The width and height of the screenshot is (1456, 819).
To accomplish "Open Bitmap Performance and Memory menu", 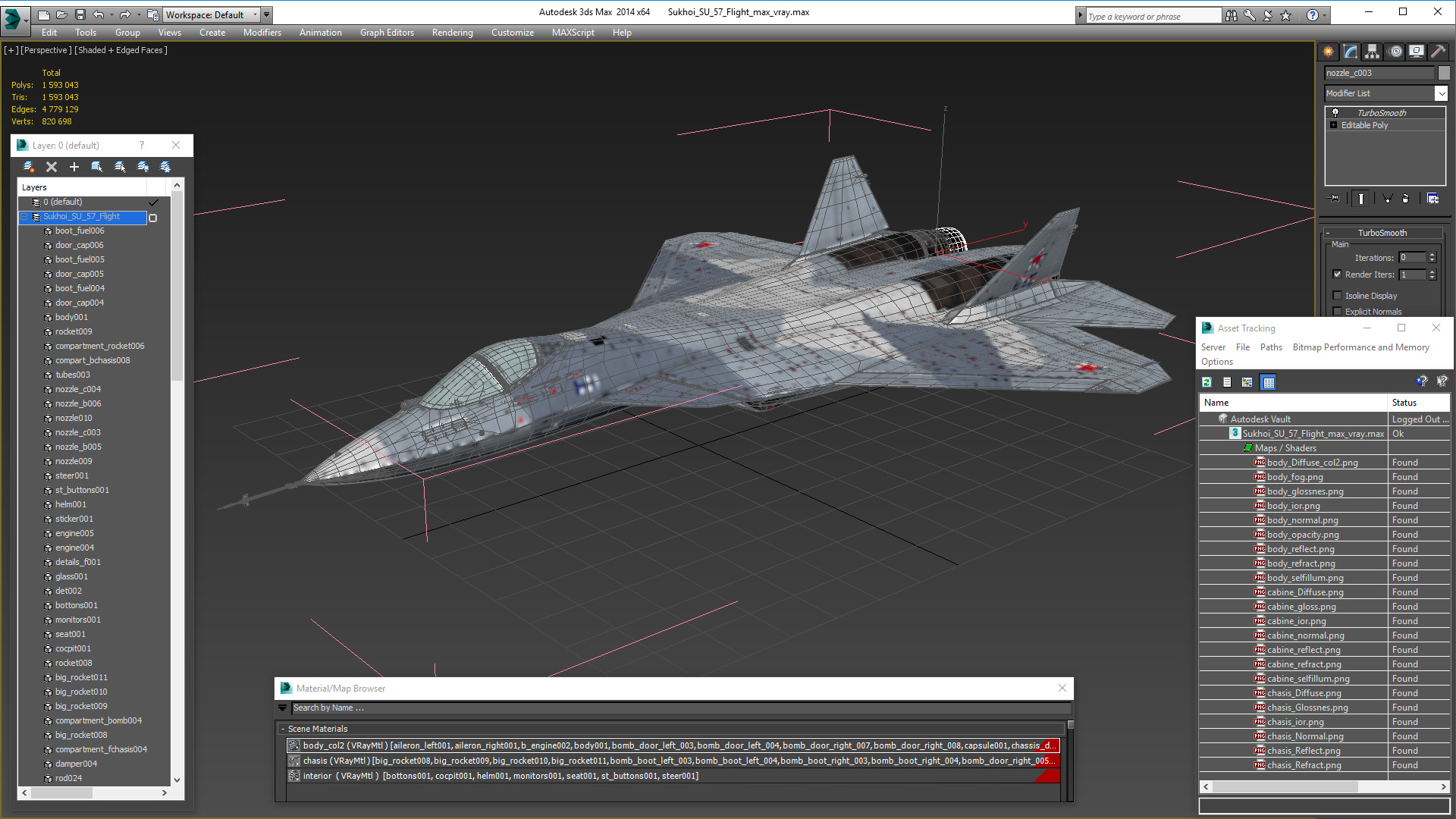I will coord(1360,347).
